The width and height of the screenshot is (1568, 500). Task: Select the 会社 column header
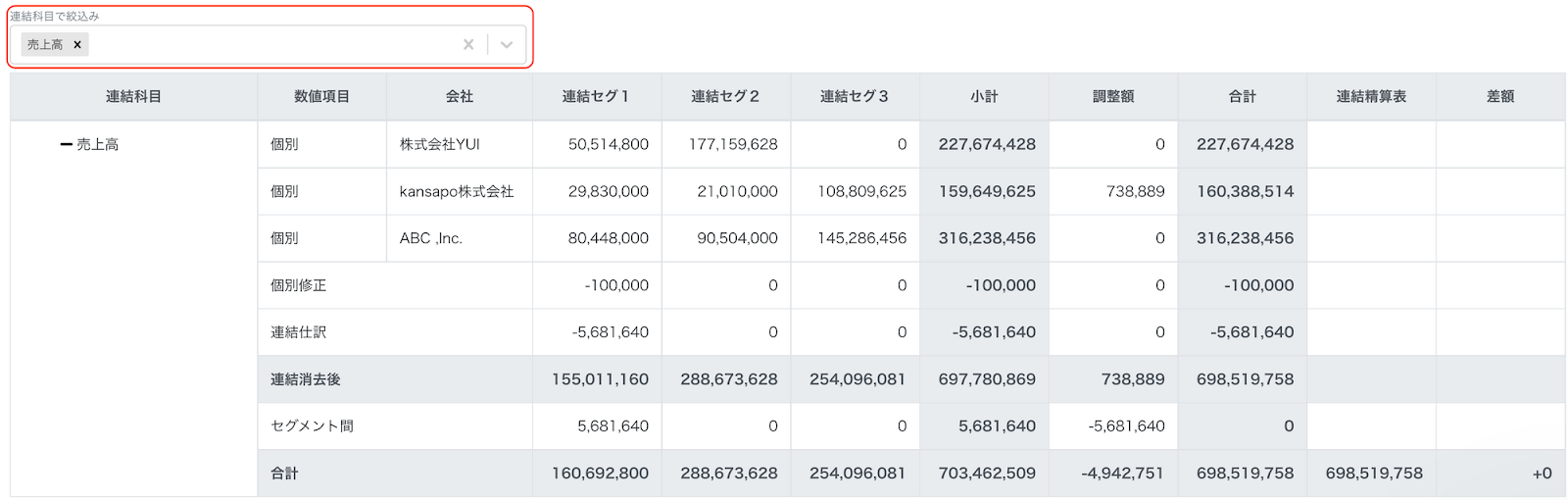point(460,97)
